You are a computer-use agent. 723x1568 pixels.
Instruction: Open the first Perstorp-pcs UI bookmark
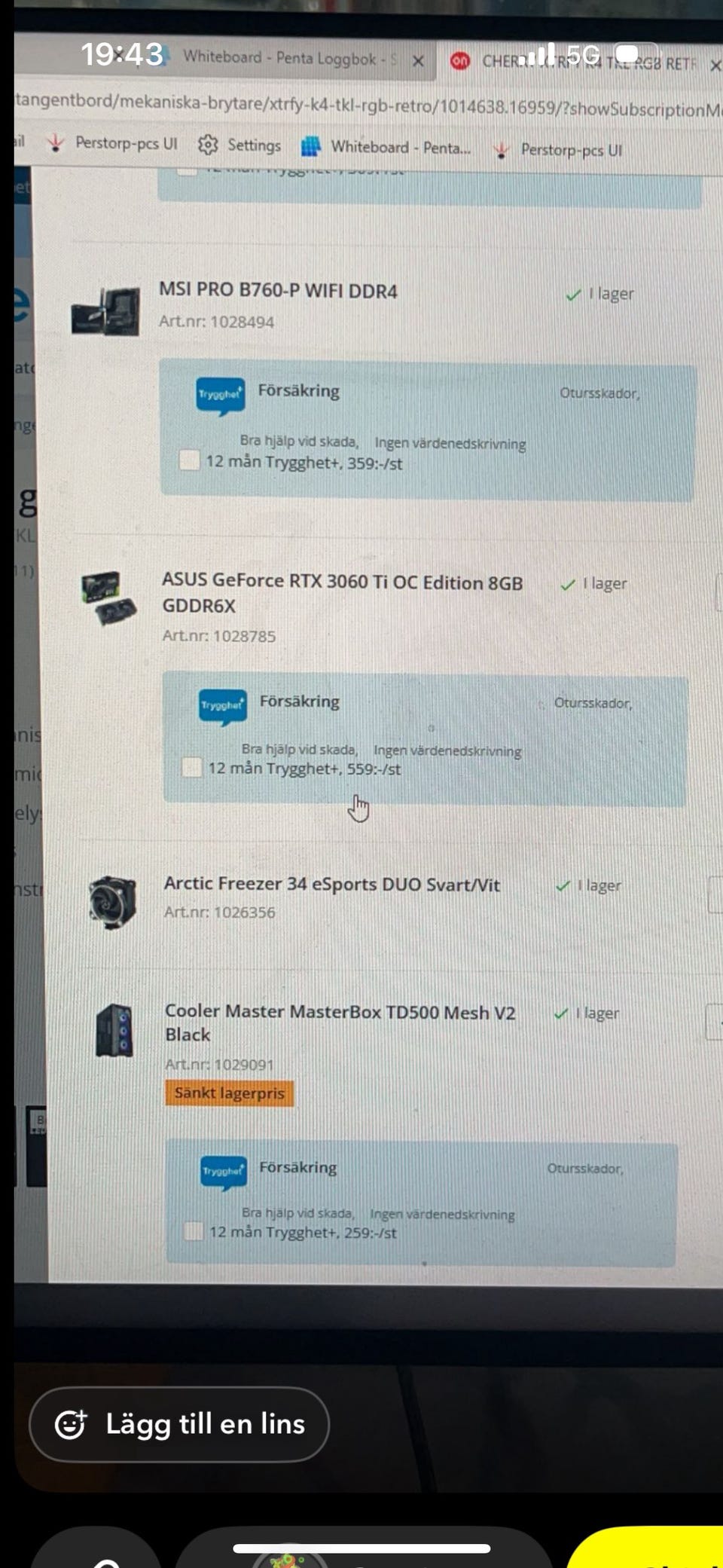point(112,143)
